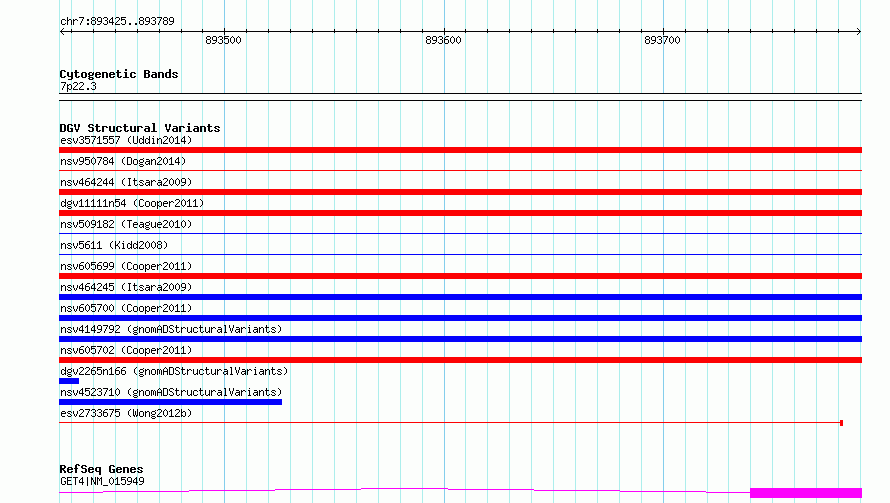Open the RefSeq Genes track heading

point(101,469)
